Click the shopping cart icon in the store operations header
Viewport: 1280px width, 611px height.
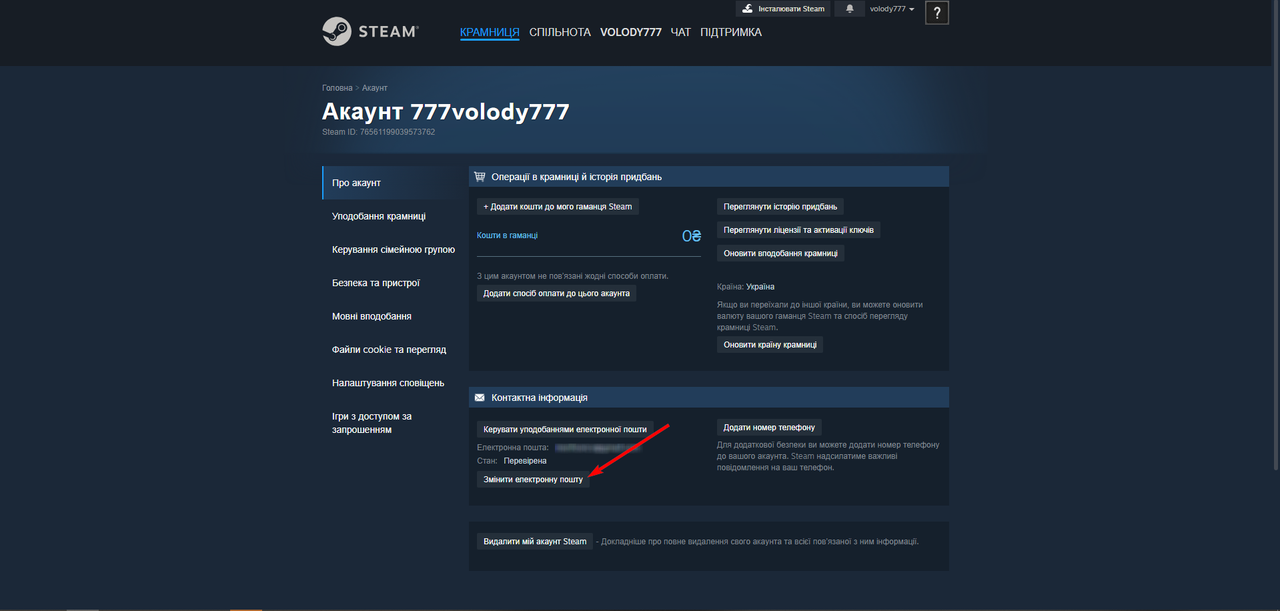(x=480, y=177)
